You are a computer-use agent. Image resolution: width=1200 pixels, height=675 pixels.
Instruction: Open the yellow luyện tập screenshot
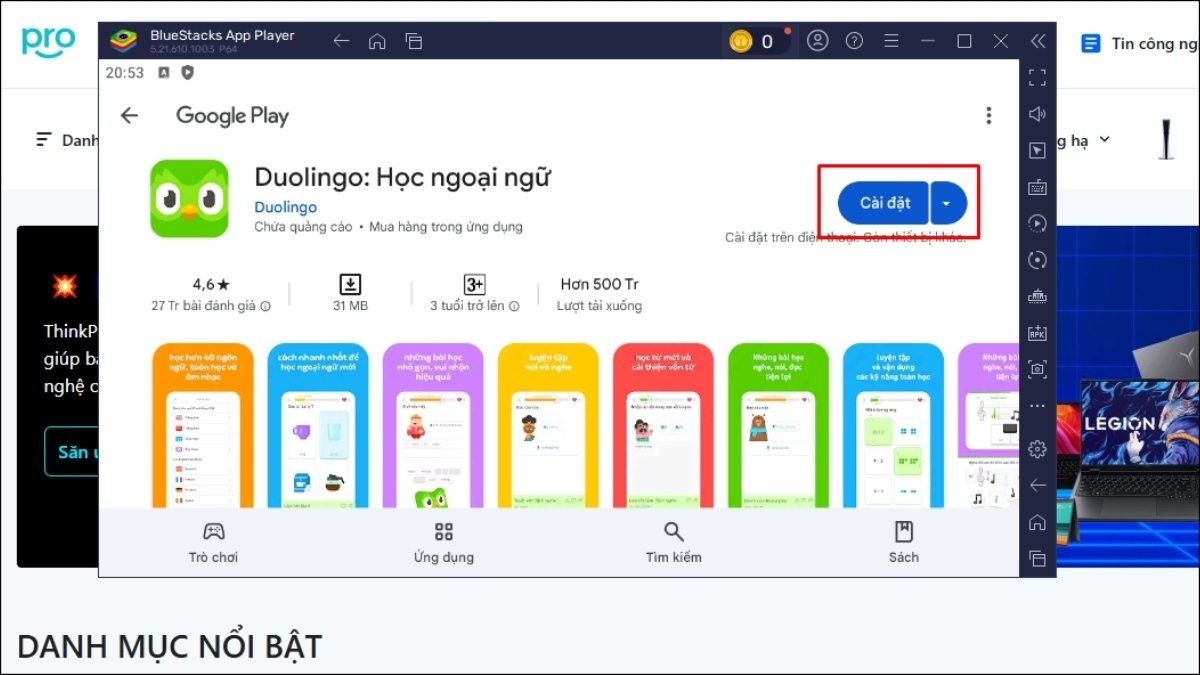tap(548, 425)
